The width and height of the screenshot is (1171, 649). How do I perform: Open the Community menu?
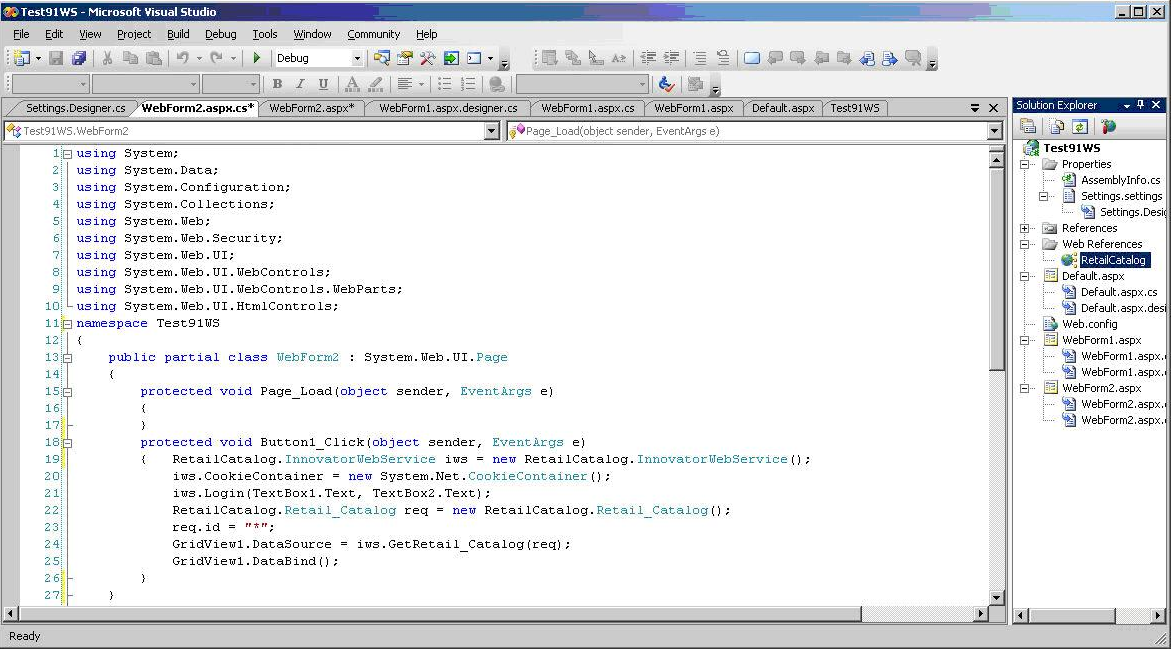[373, 34]
